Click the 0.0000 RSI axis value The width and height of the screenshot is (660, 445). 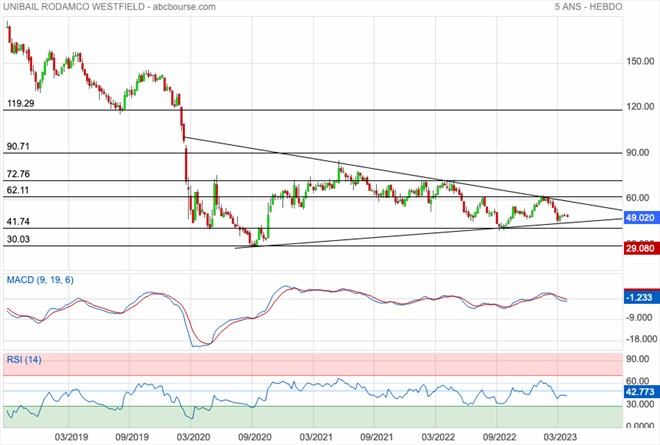tap(640, 426)
